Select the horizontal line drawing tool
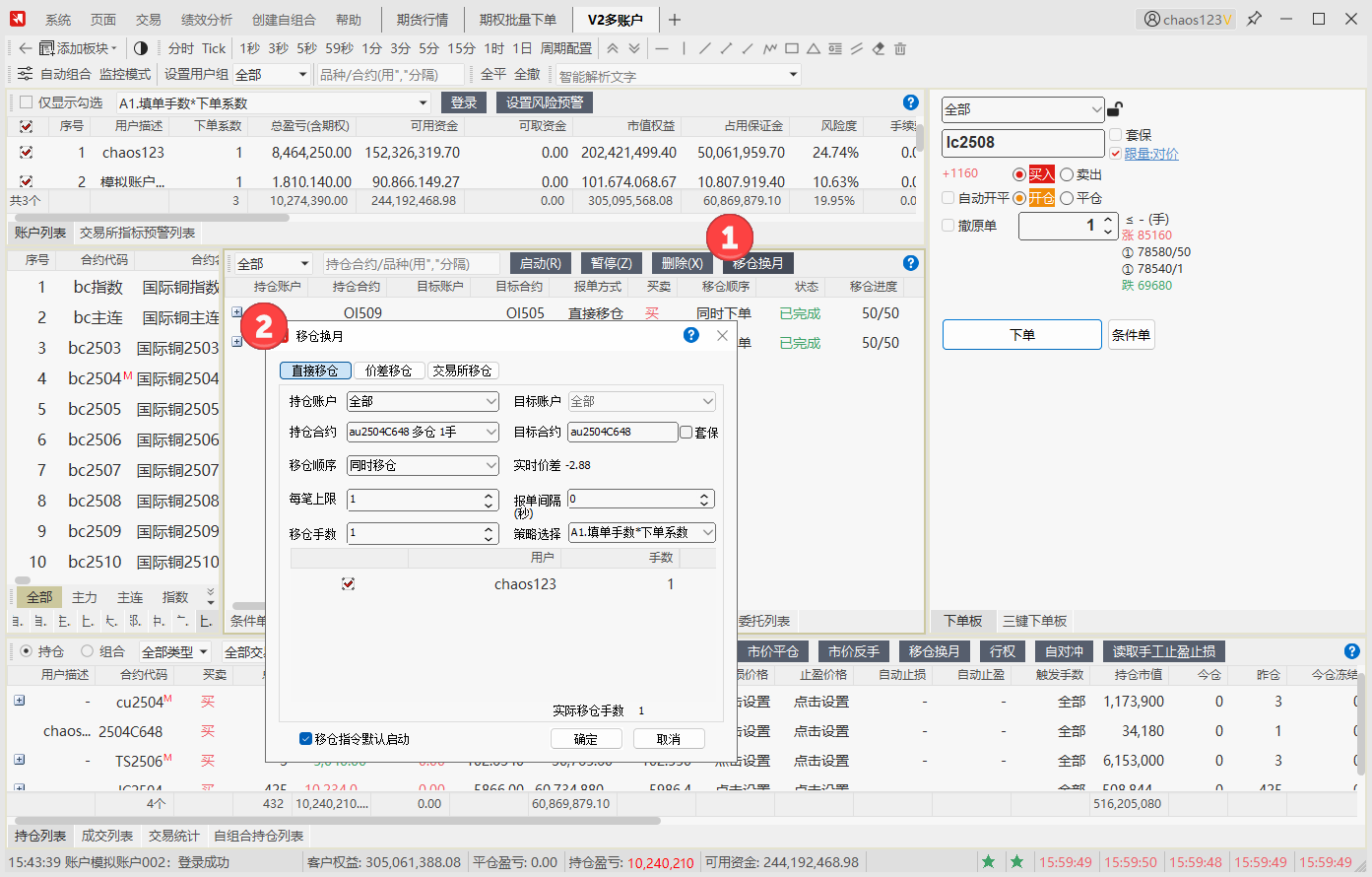 (x=662, y=48)
